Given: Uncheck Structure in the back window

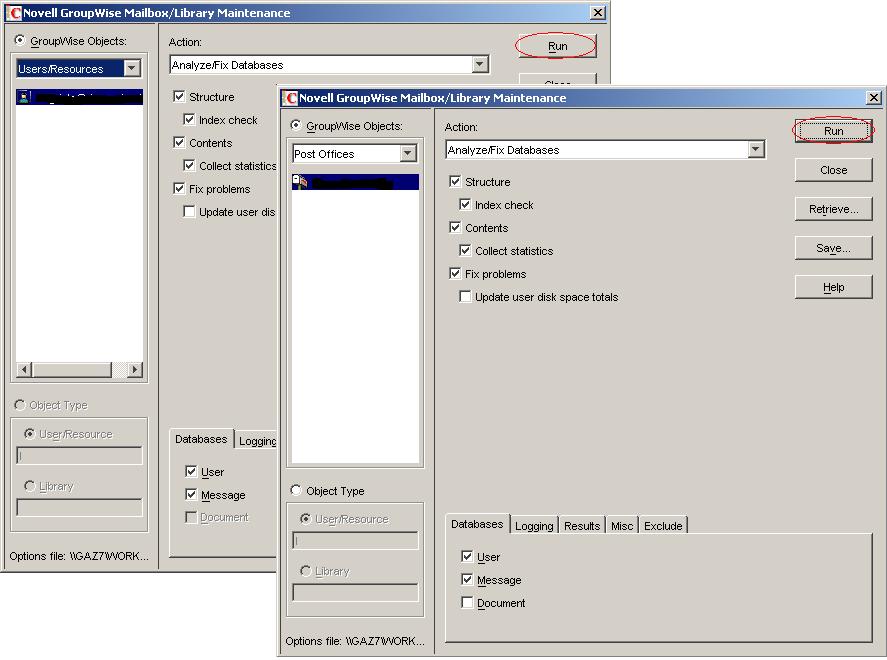Looking at the screenshot, I should click(x=179, y=97).
